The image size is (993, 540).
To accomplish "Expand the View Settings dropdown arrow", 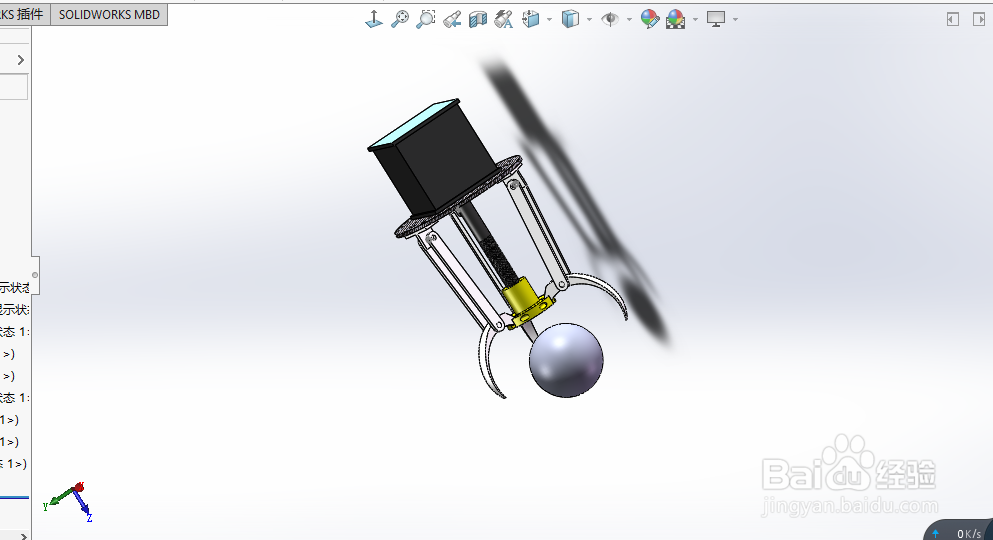I will coord(735,20).
